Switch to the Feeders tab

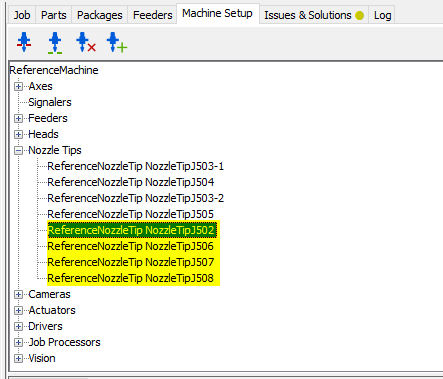point(153,15)
